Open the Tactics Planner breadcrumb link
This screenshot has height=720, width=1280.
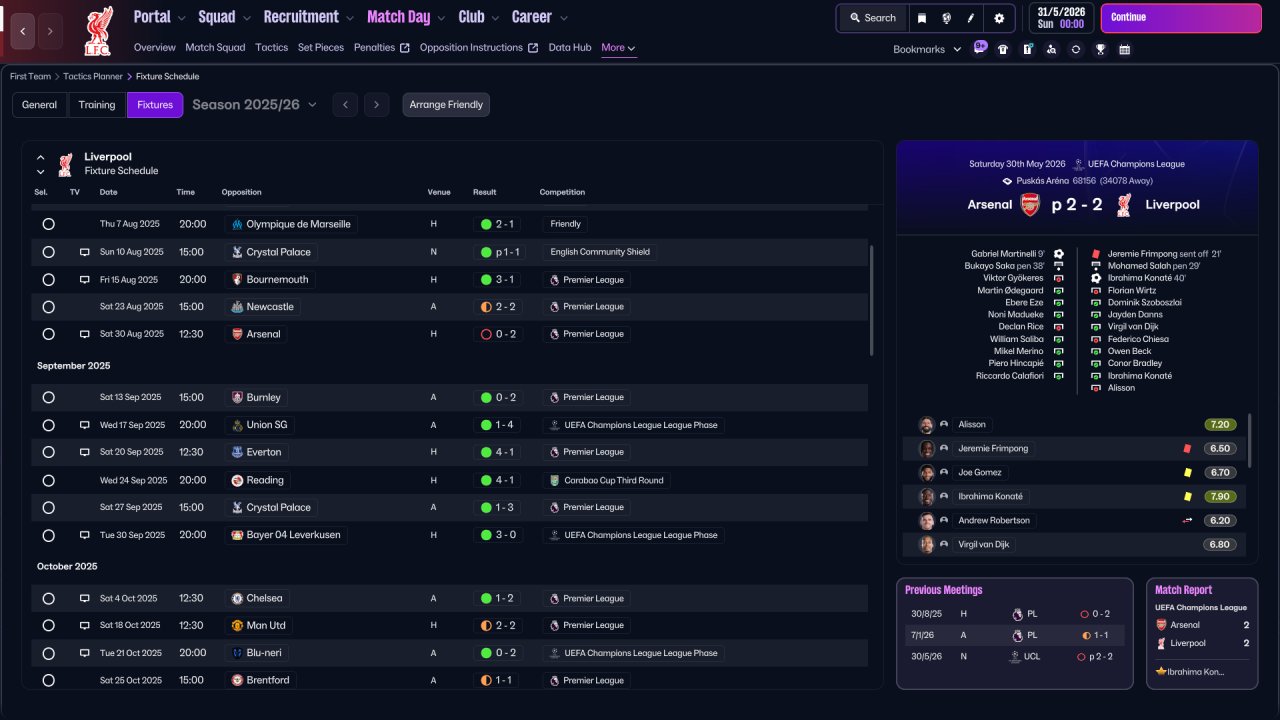[93, 76]
